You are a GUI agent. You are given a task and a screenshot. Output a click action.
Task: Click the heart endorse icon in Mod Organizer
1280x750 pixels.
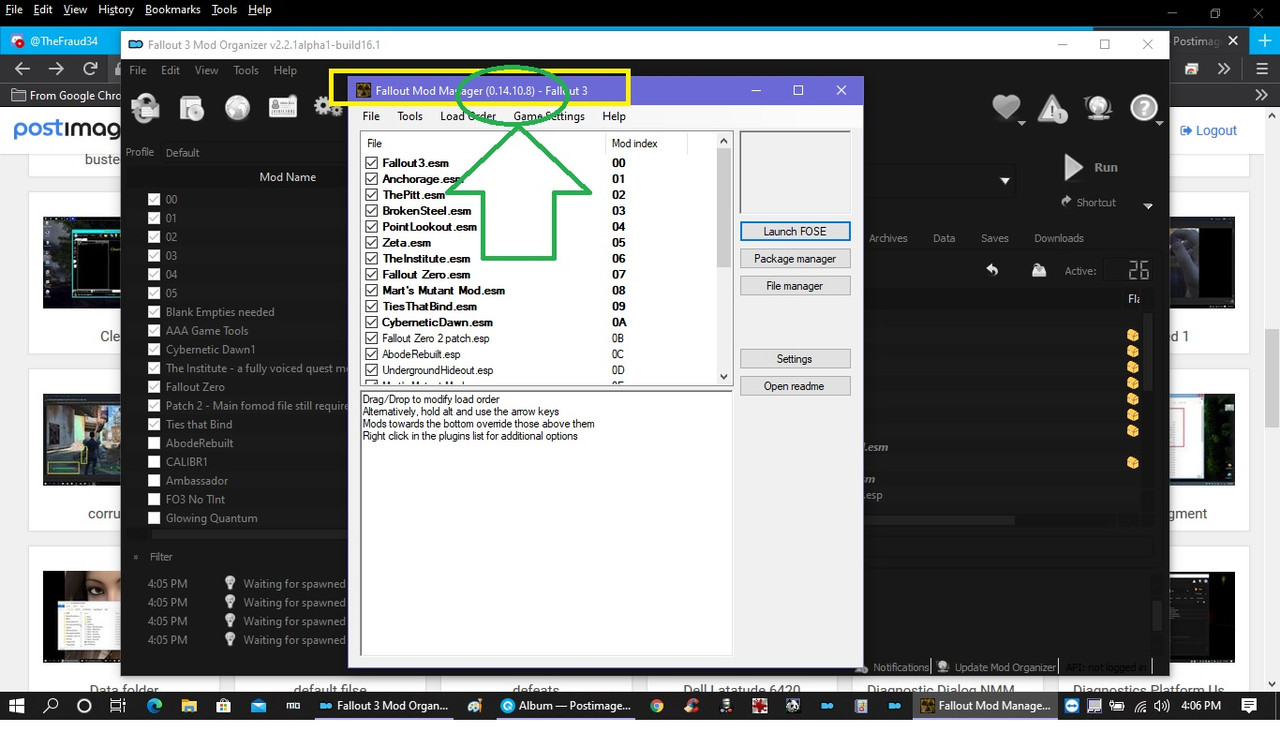tap(1006, 107)
